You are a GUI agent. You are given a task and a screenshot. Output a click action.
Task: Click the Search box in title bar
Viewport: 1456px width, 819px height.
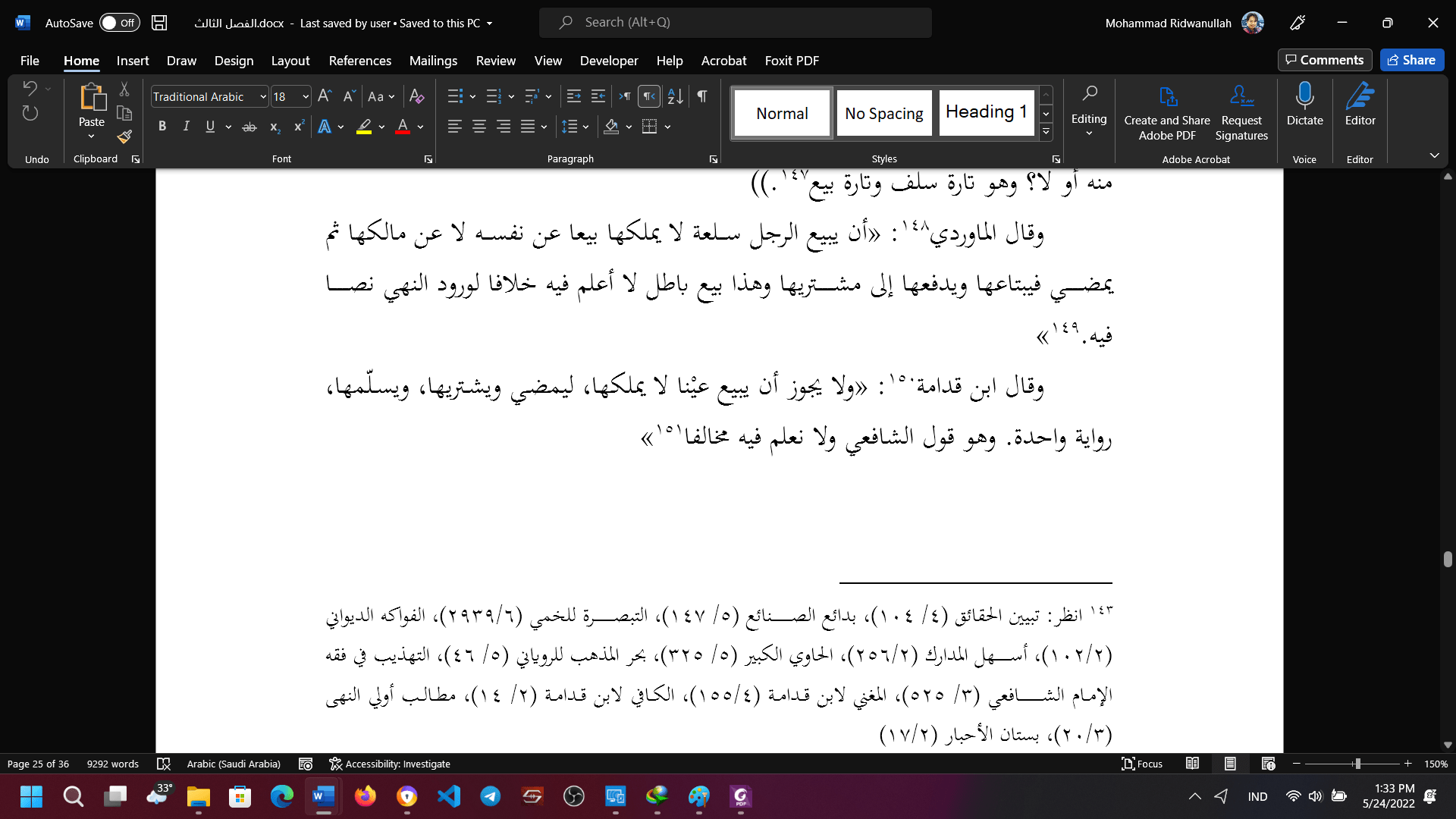[735, 23]
